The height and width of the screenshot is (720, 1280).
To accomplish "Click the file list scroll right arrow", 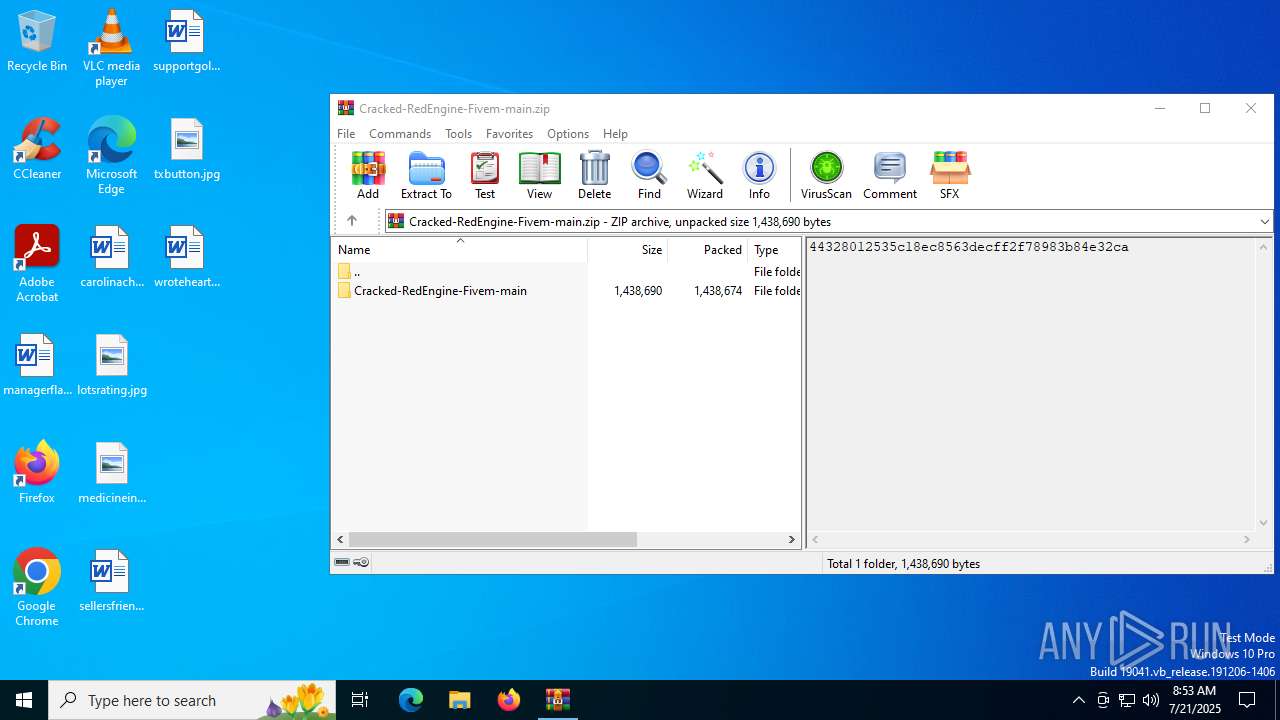I will pyautogui.click(x=792, y=539).
